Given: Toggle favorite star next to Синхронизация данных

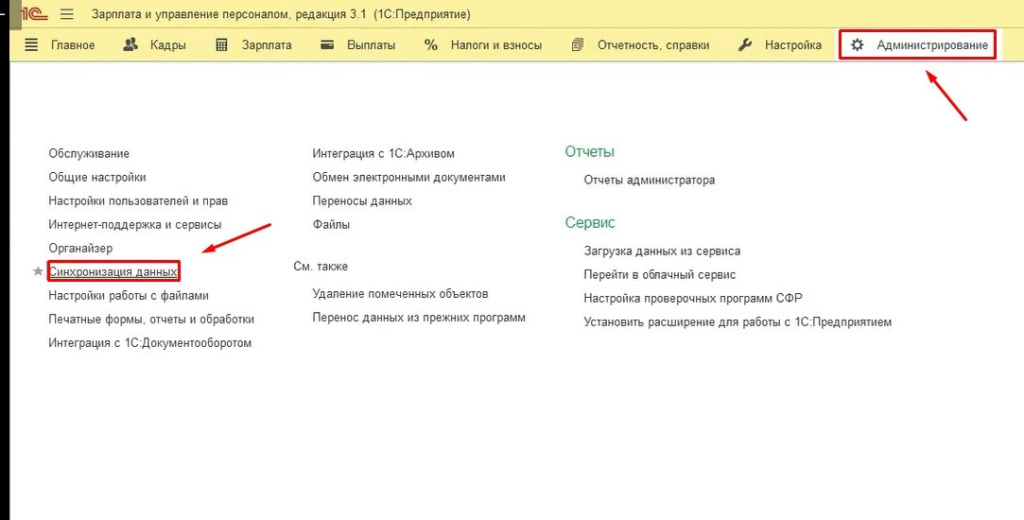Looking at the screenshot, I should [x=38, y=271].
